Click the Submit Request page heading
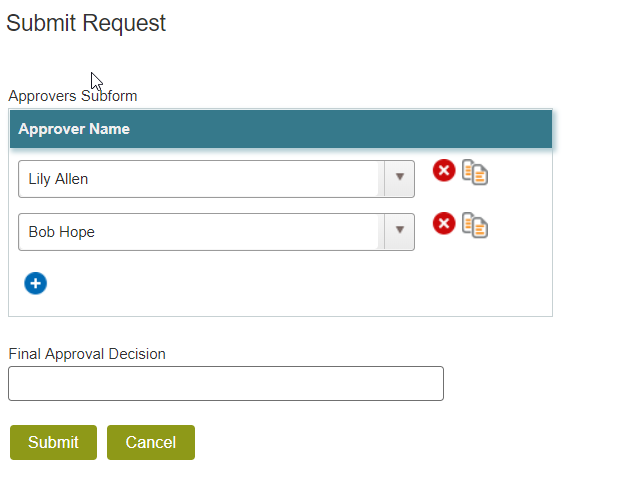Screen dimensions: 620x486 coord(86,23)
